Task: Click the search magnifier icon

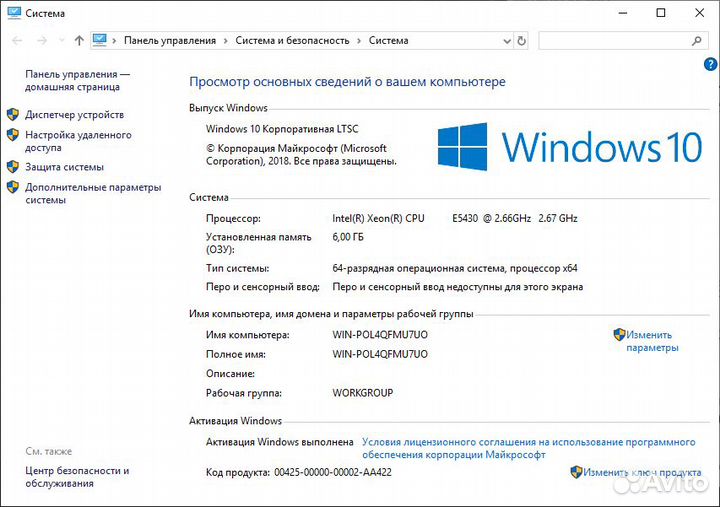Action: [697, 41]
